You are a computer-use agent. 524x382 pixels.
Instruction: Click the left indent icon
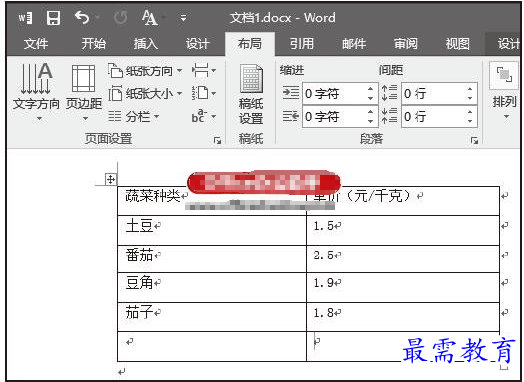pyautogui.click(x=291, y=93)
